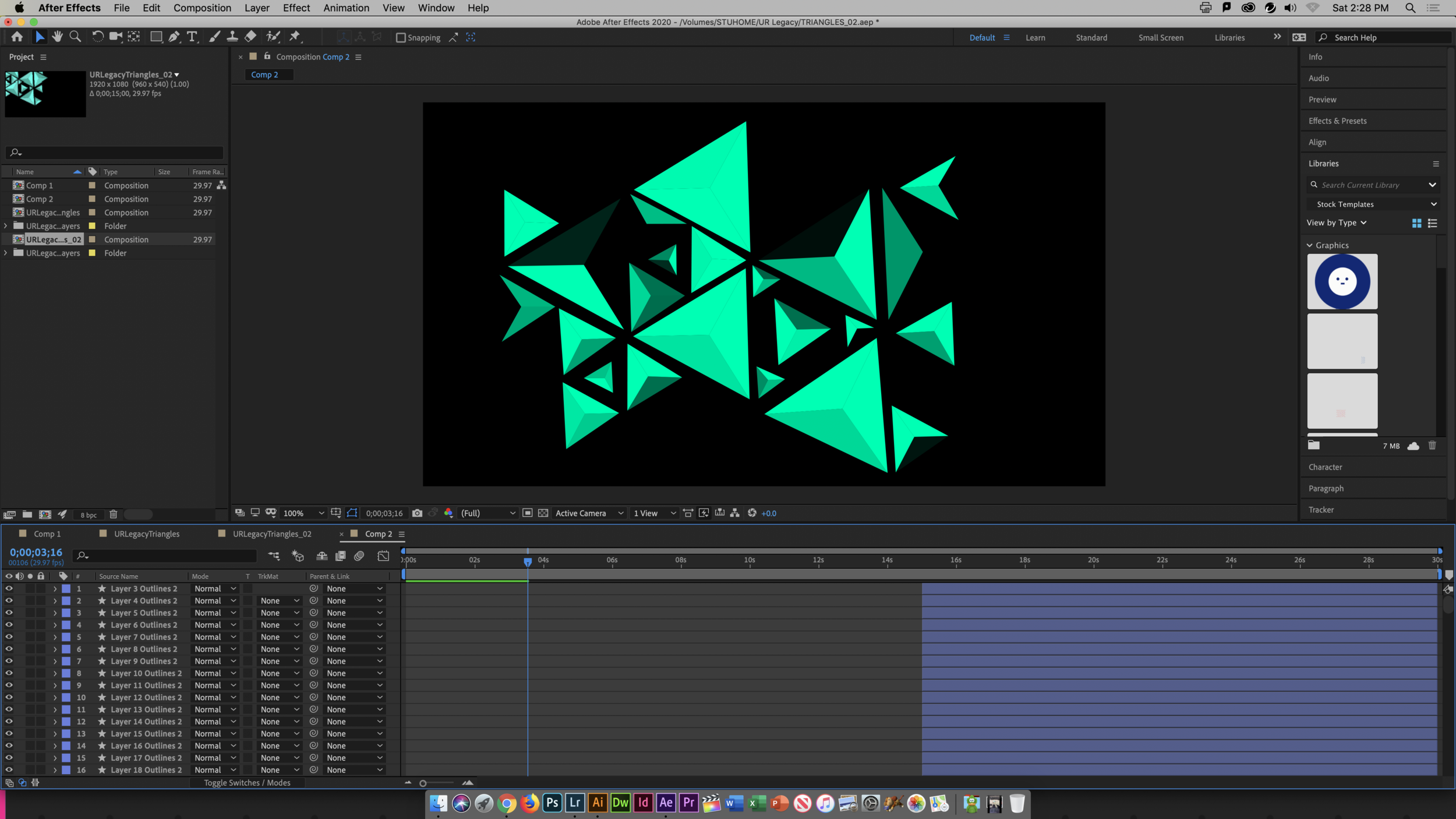Open the 100% magnification dropdown
Viewport: 1456px width, 819px height.
tap(303, 513)
